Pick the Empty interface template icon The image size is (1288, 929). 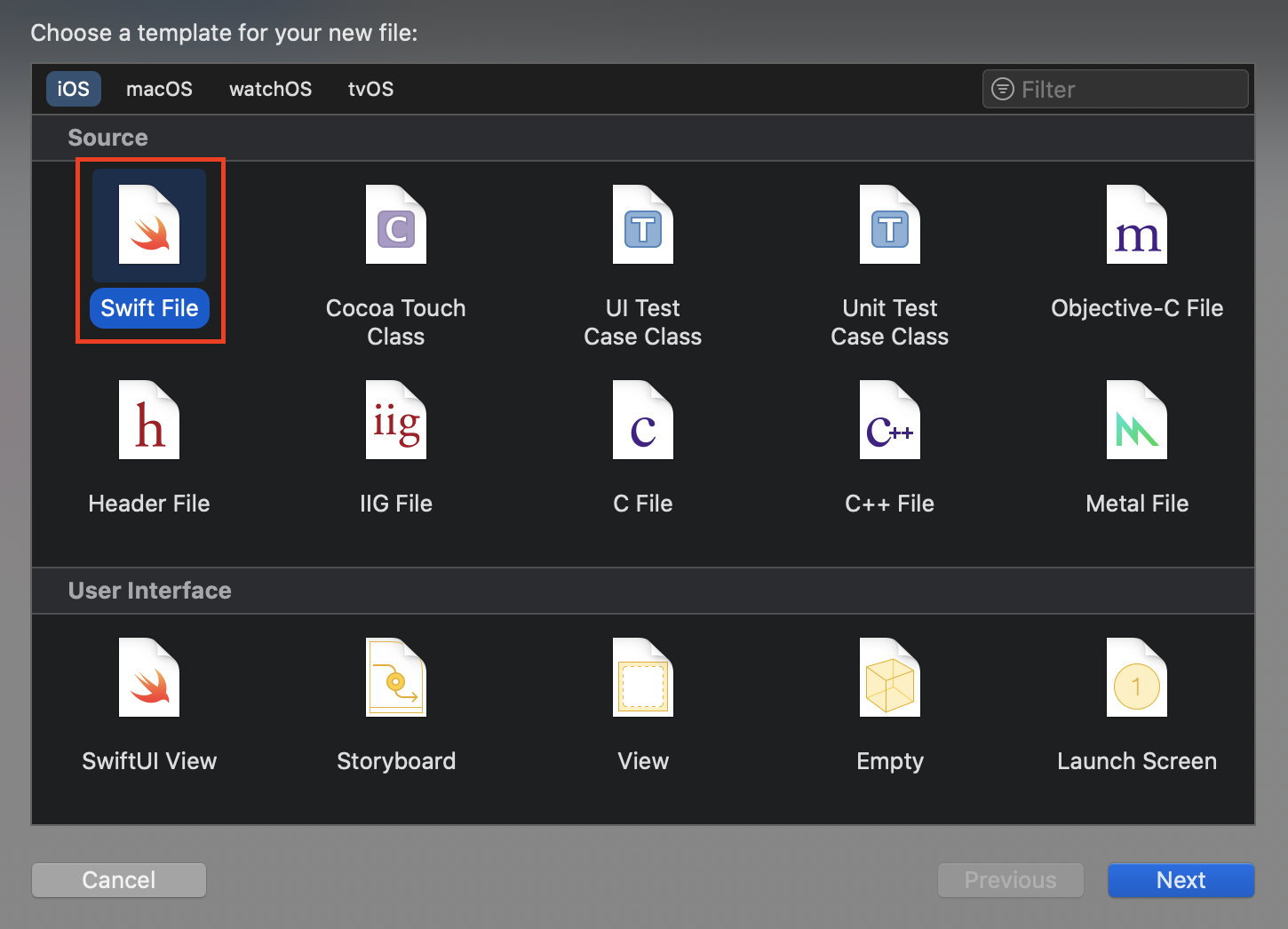(890, 678)
